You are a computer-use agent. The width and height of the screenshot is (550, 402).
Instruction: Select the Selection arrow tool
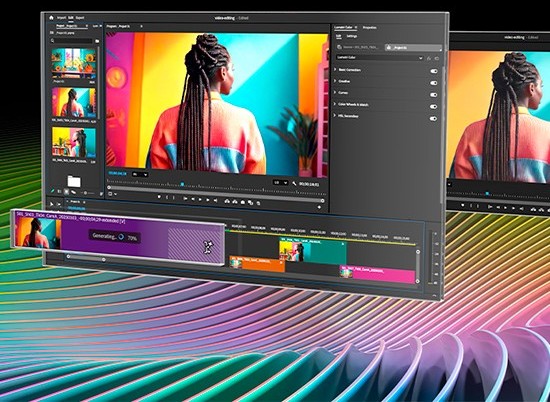[51, 203]
